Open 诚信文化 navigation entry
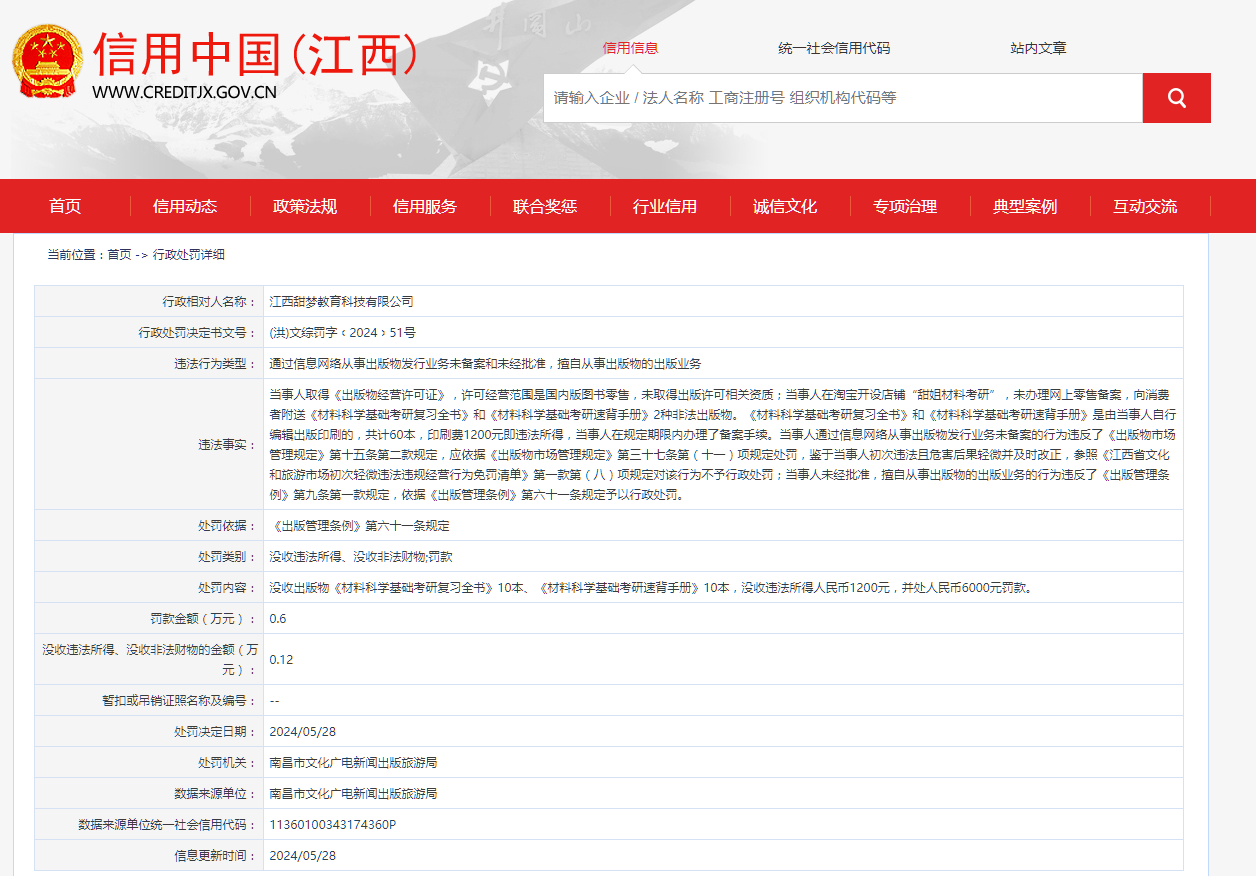 [786, 206]
